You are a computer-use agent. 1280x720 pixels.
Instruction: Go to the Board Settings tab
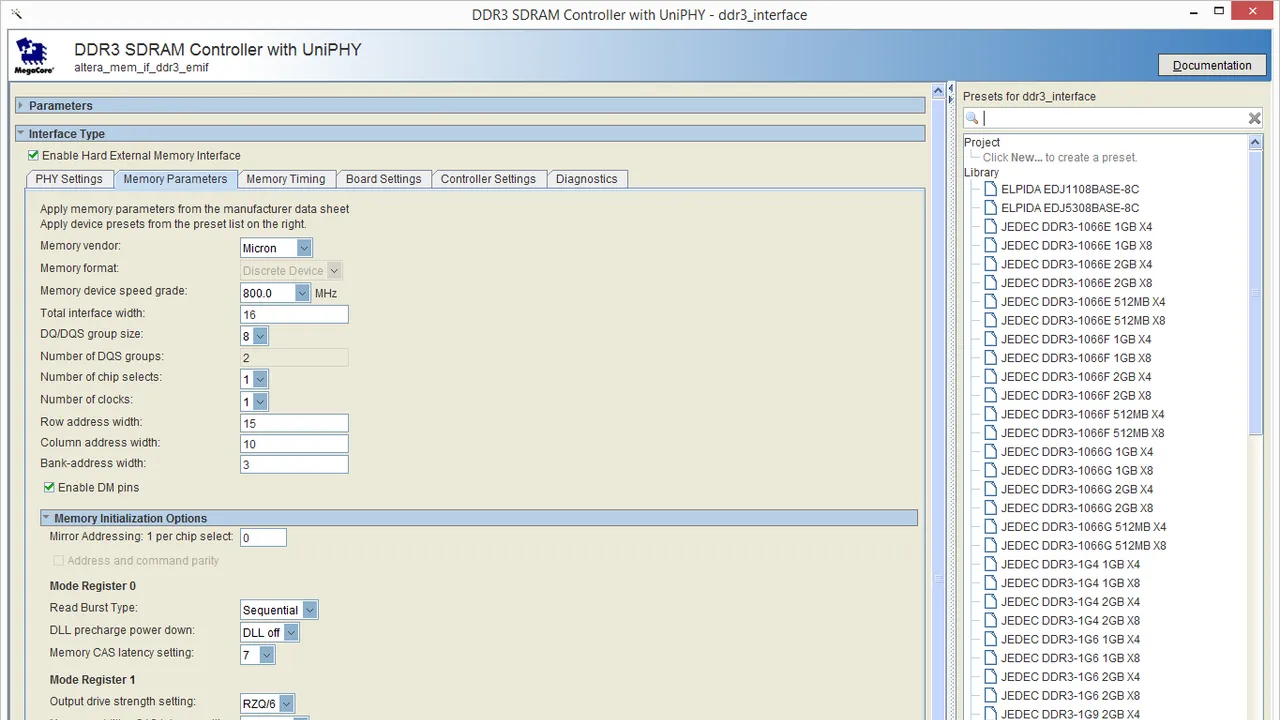(384, 179)
